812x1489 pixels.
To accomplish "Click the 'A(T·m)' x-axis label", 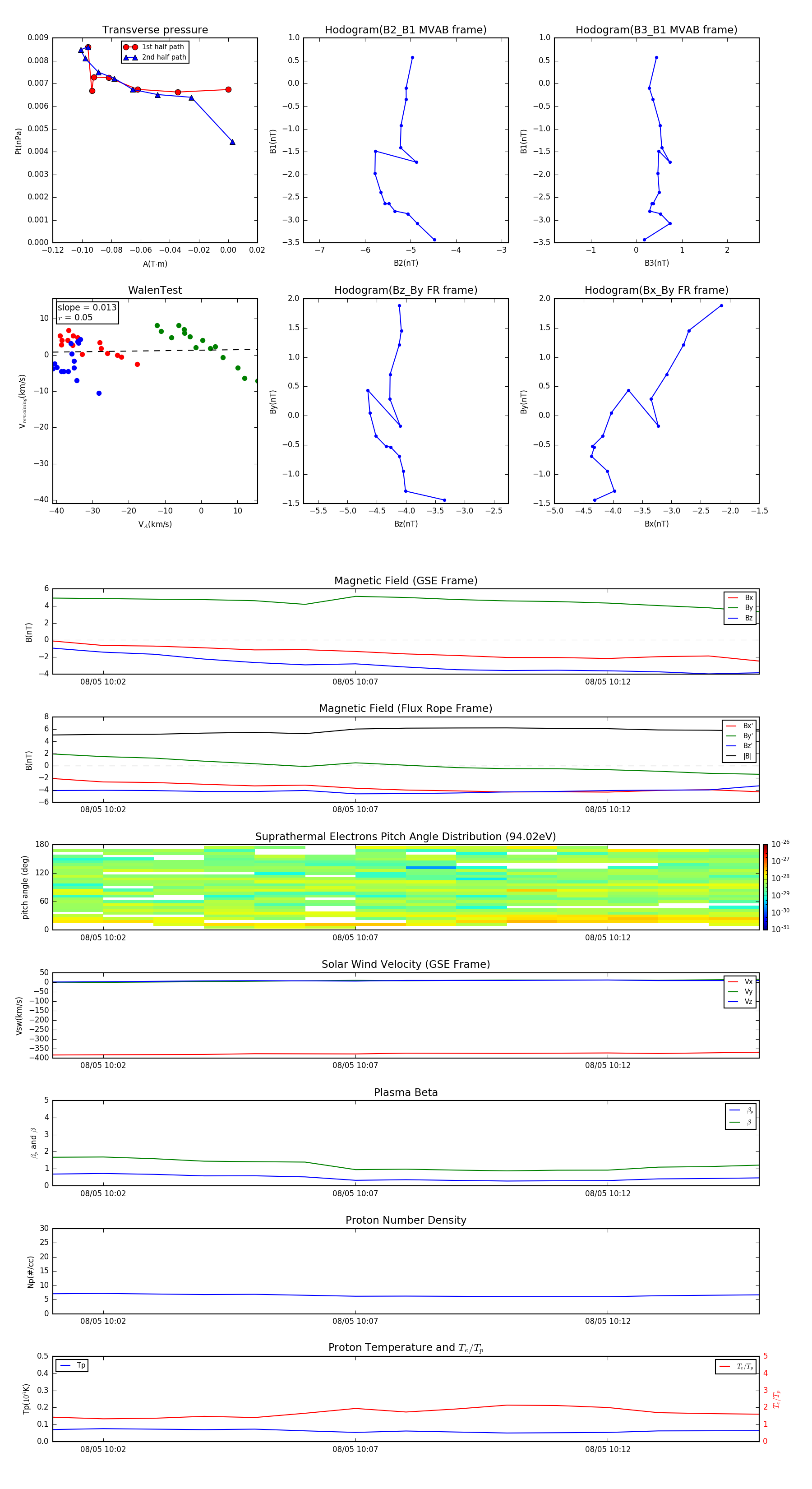I will [x=155, y=264].
